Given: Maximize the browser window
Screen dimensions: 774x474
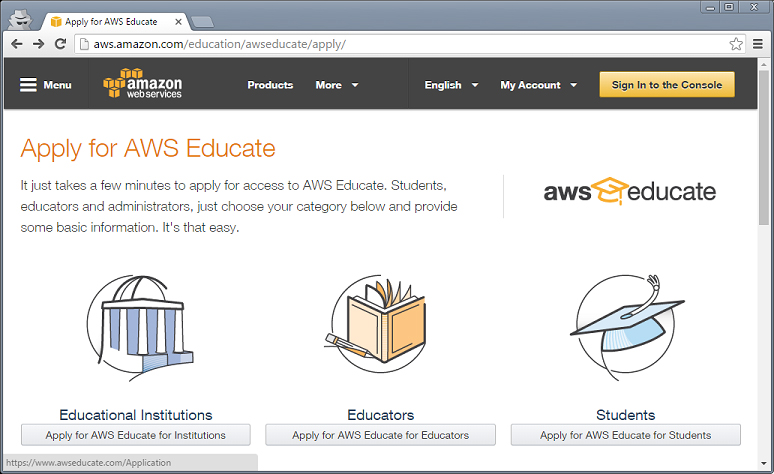Looking at the screenshot, I should tap(729, 7).
